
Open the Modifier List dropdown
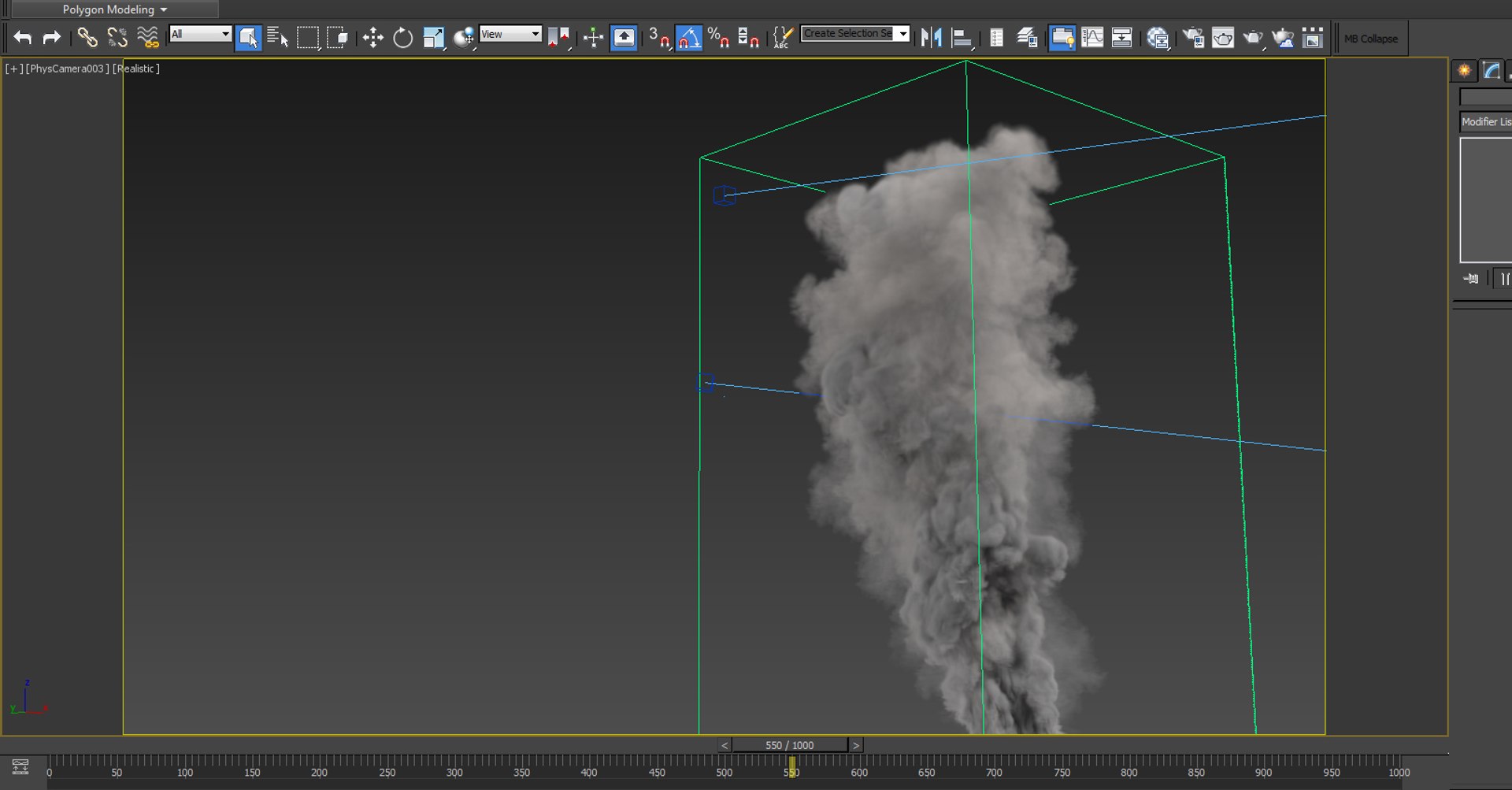point(1485,121)
